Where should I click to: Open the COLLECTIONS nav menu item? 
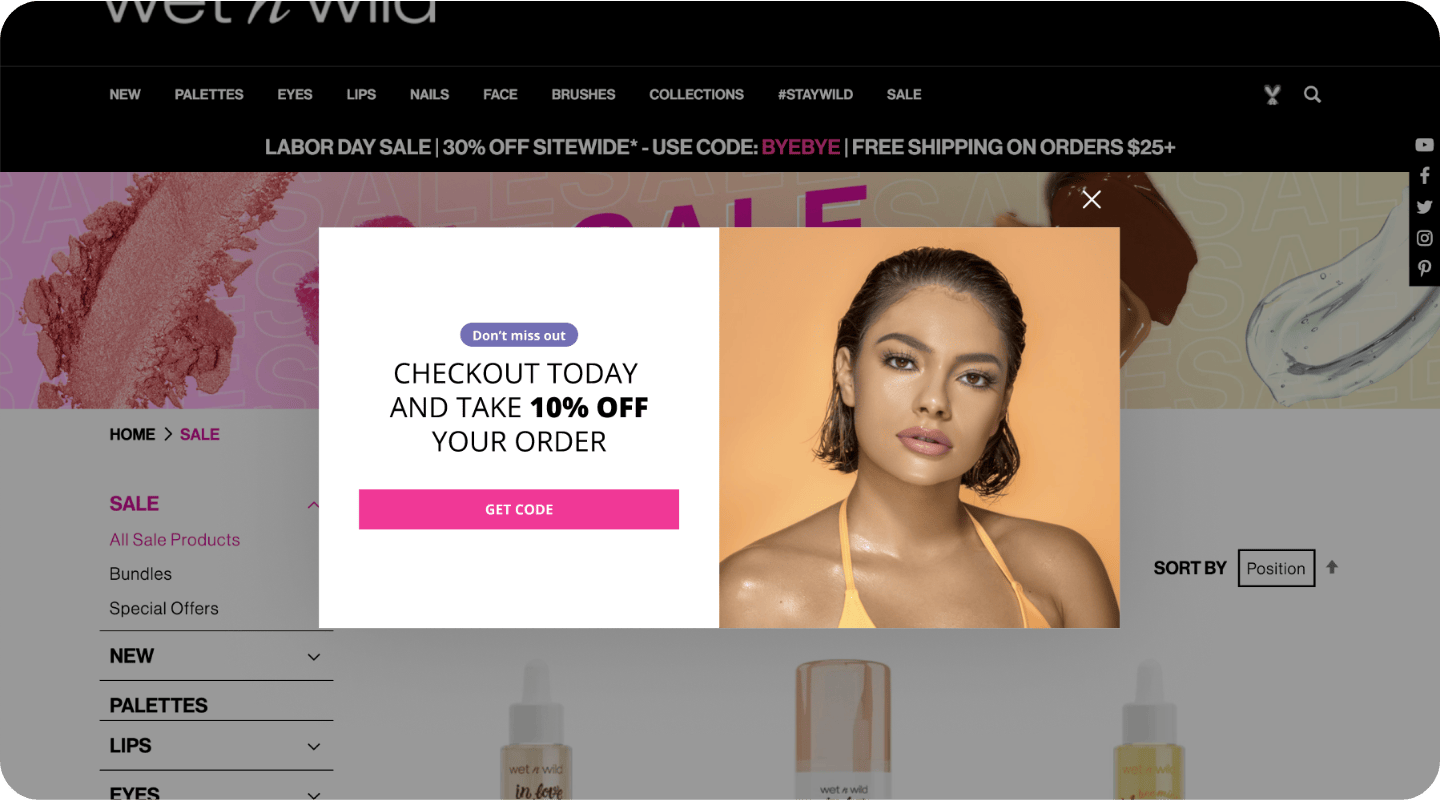point(697,94)
